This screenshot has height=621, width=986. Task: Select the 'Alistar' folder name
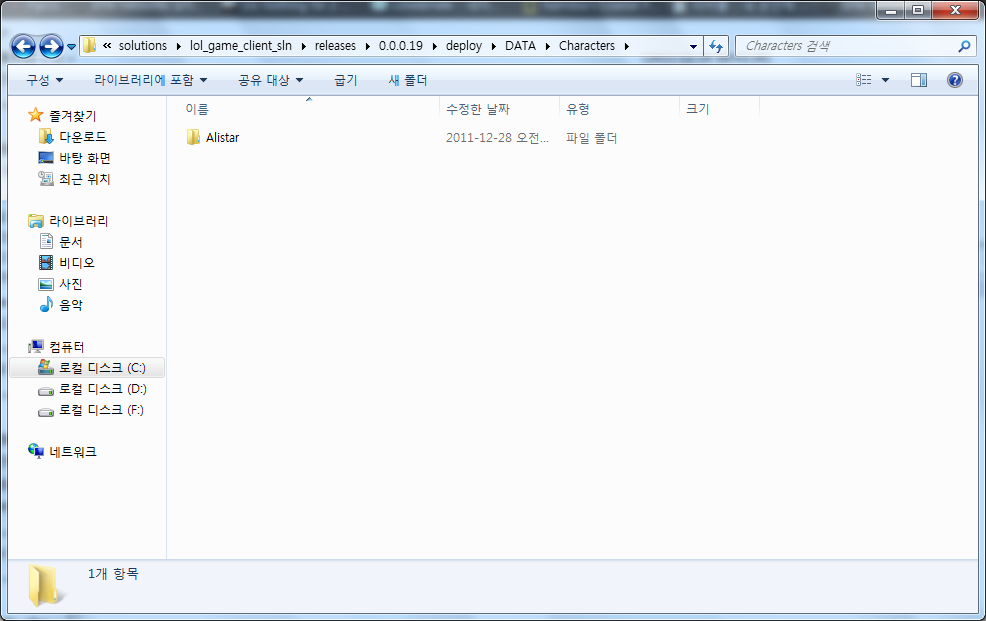(223, 138)
